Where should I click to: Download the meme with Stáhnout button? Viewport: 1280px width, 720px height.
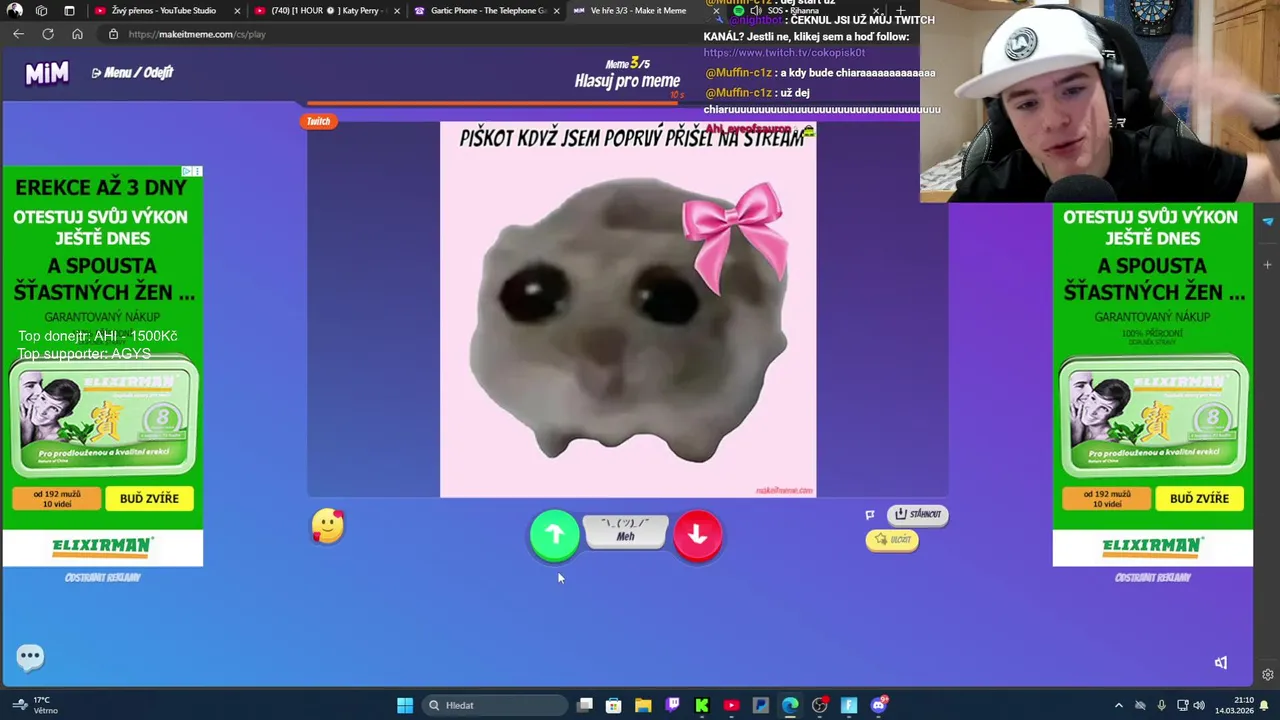(917, 514)
